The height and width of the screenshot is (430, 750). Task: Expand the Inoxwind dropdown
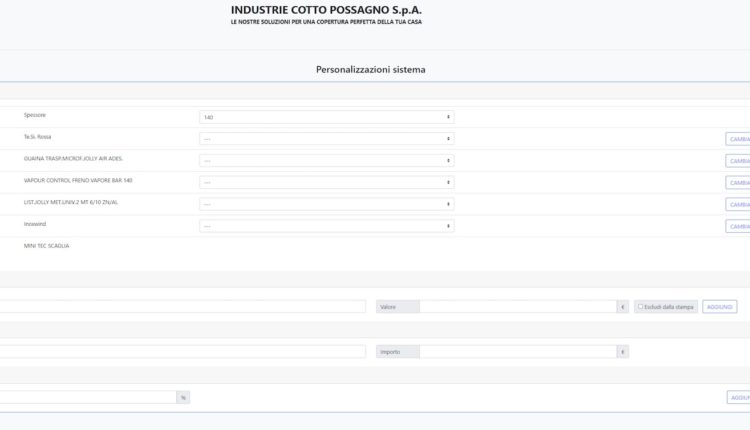[x=327, y=226]
